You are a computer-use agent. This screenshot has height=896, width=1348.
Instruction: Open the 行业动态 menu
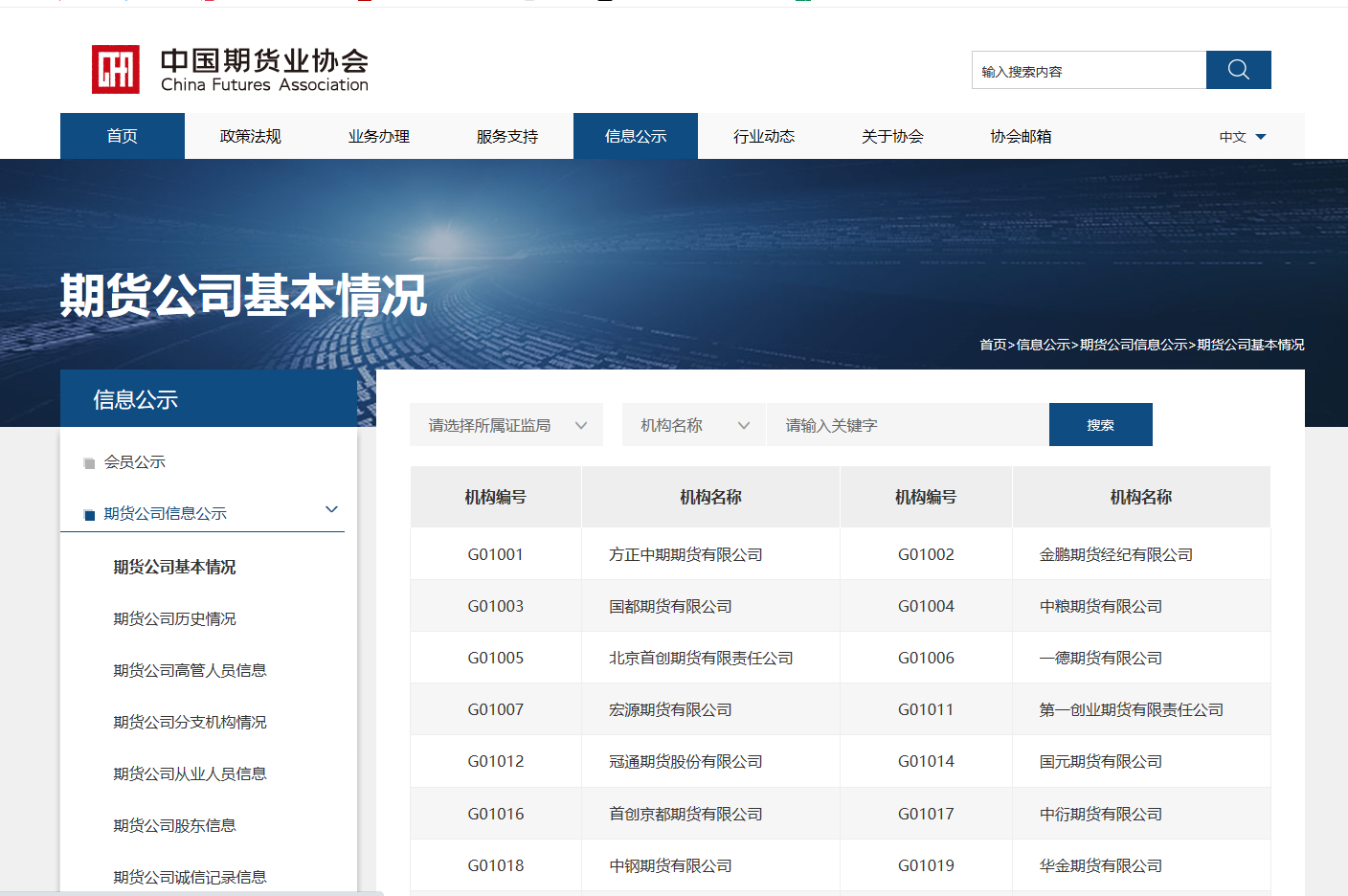pos(764,136)
